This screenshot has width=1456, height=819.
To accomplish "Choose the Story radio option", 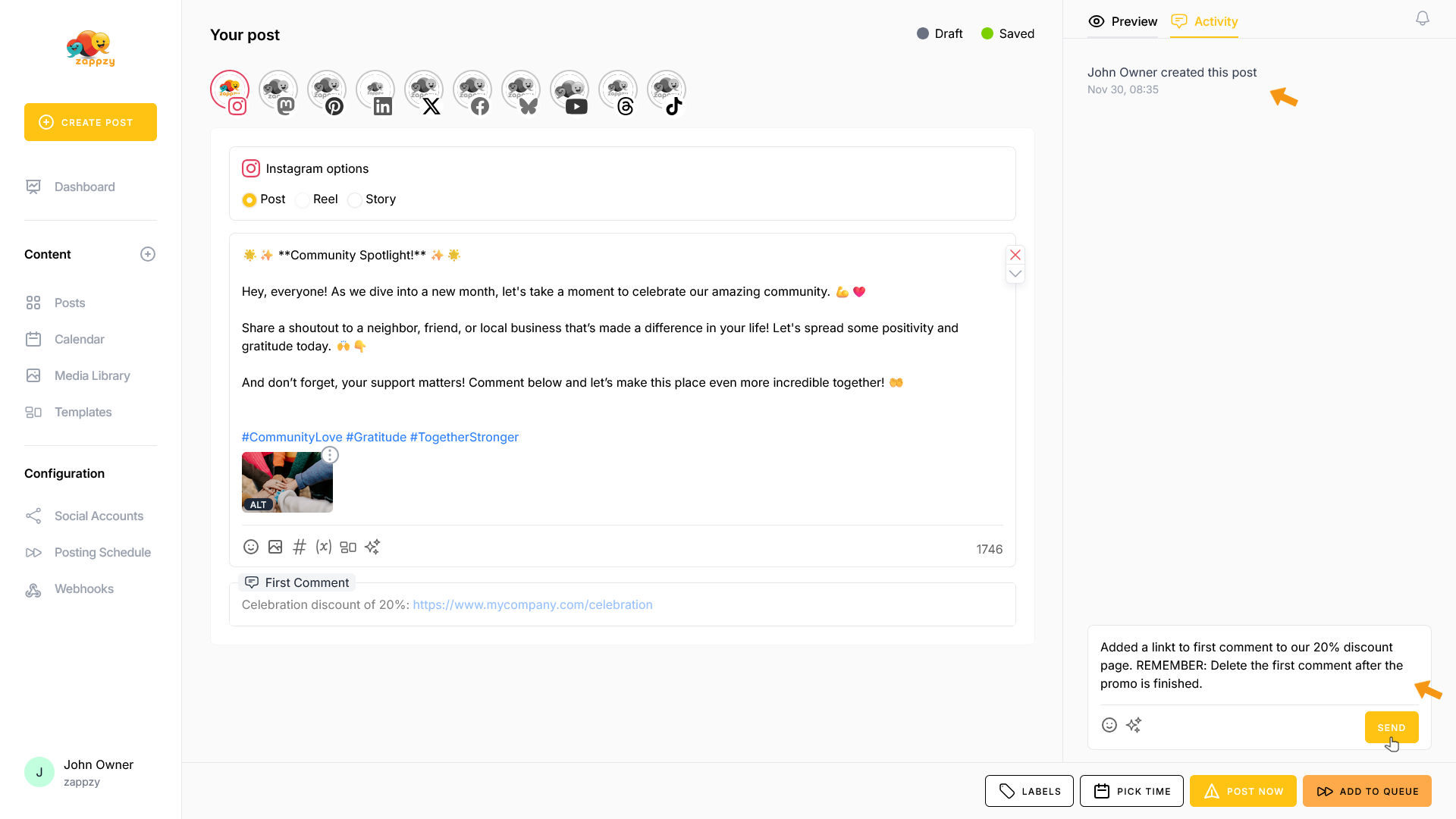I will (x=355, y=200).
